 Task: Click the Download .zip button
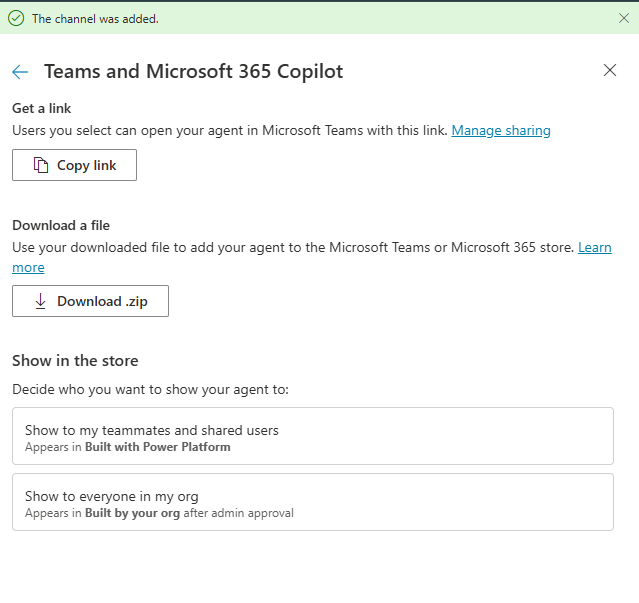point(90,301)
